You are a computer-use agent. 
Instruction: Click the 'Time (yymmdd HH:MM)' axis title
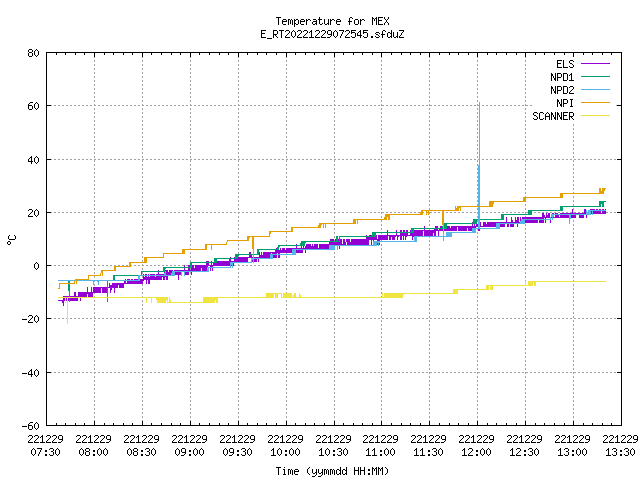click(332, 471)
